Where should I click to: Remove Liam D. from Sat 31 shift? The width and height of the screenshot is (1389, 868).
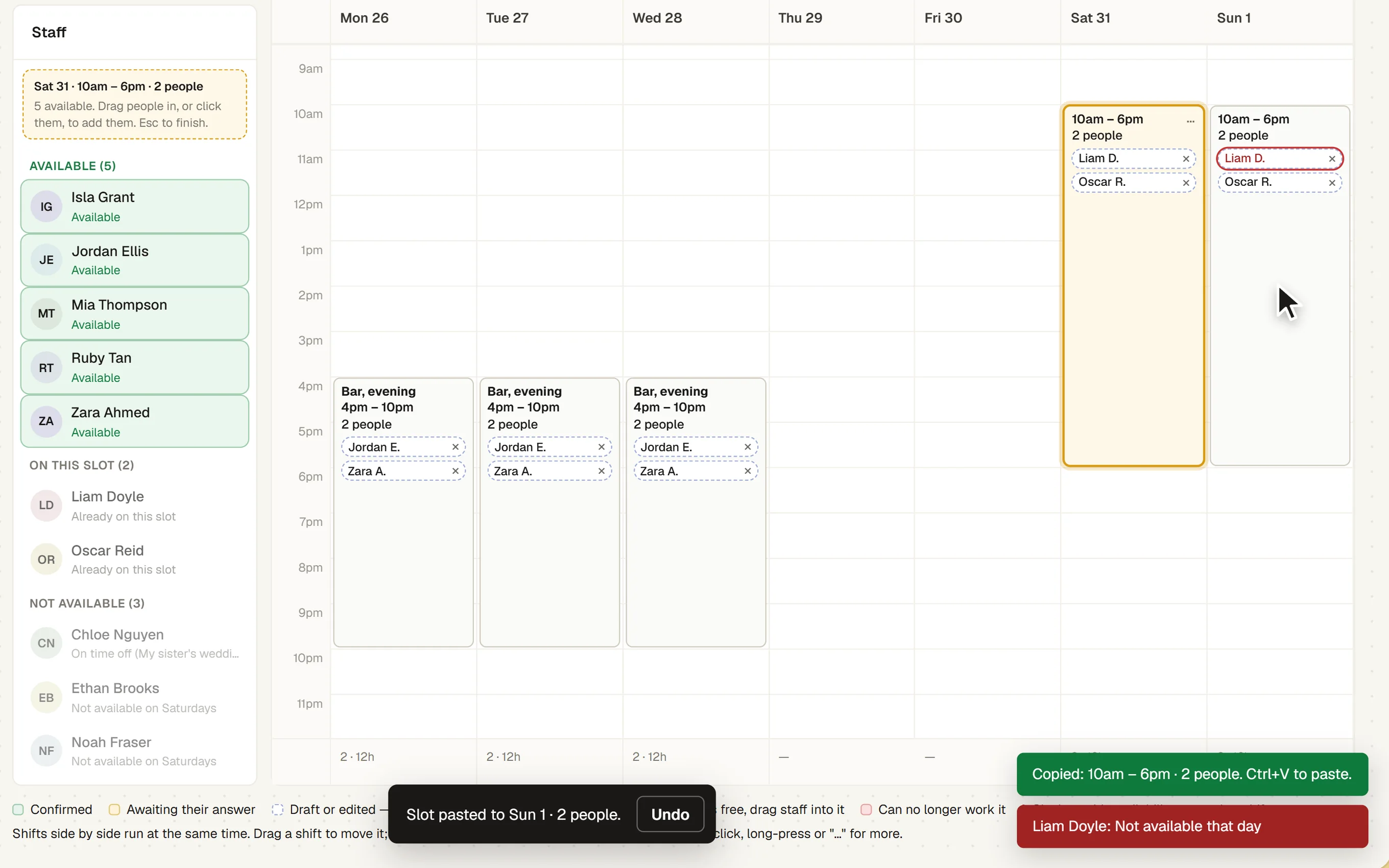1186,159
